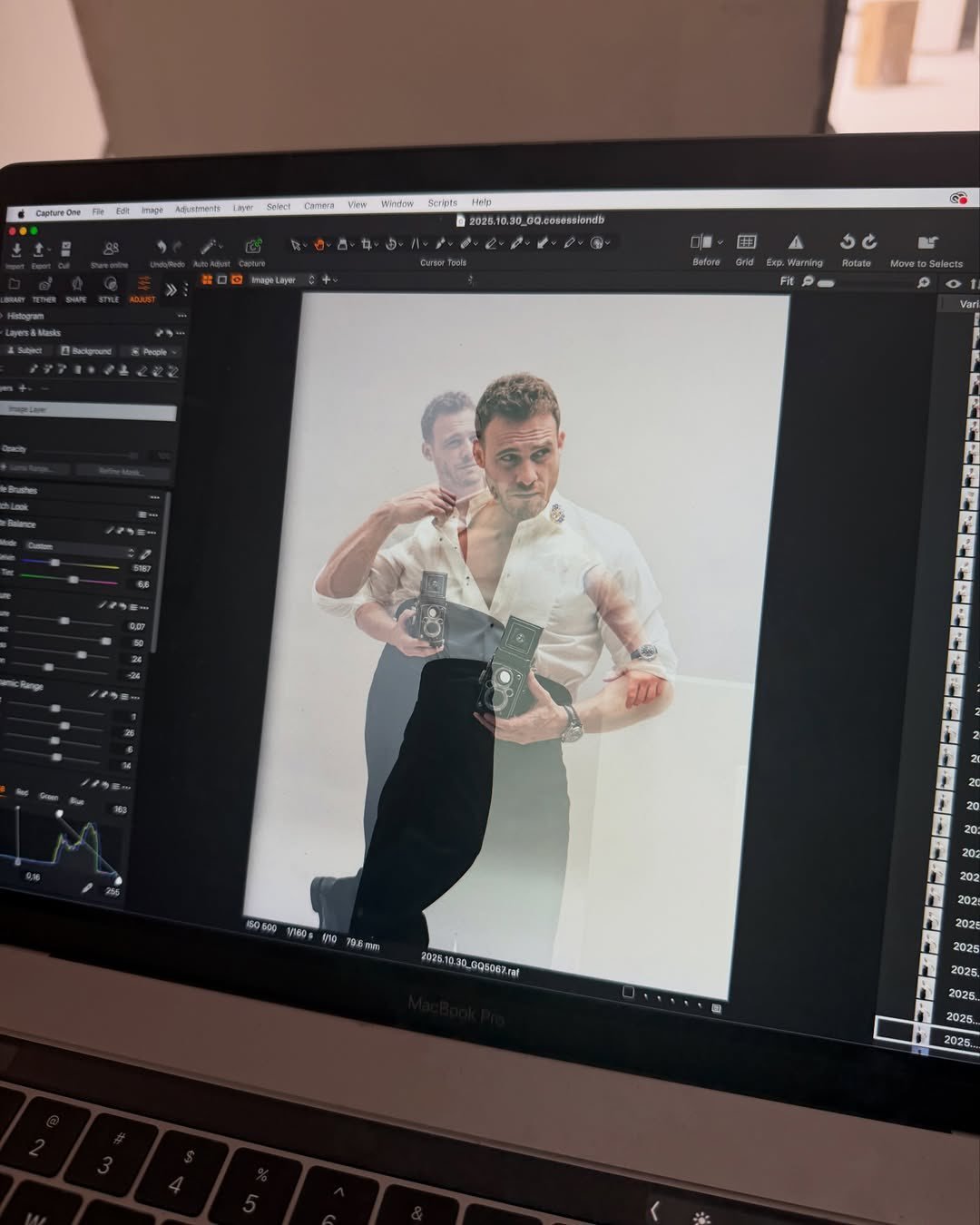Screen dimensions: 980x1225
Task: Click the add layer plus icon
Action: pyautogui.click(x=326, y=279)
